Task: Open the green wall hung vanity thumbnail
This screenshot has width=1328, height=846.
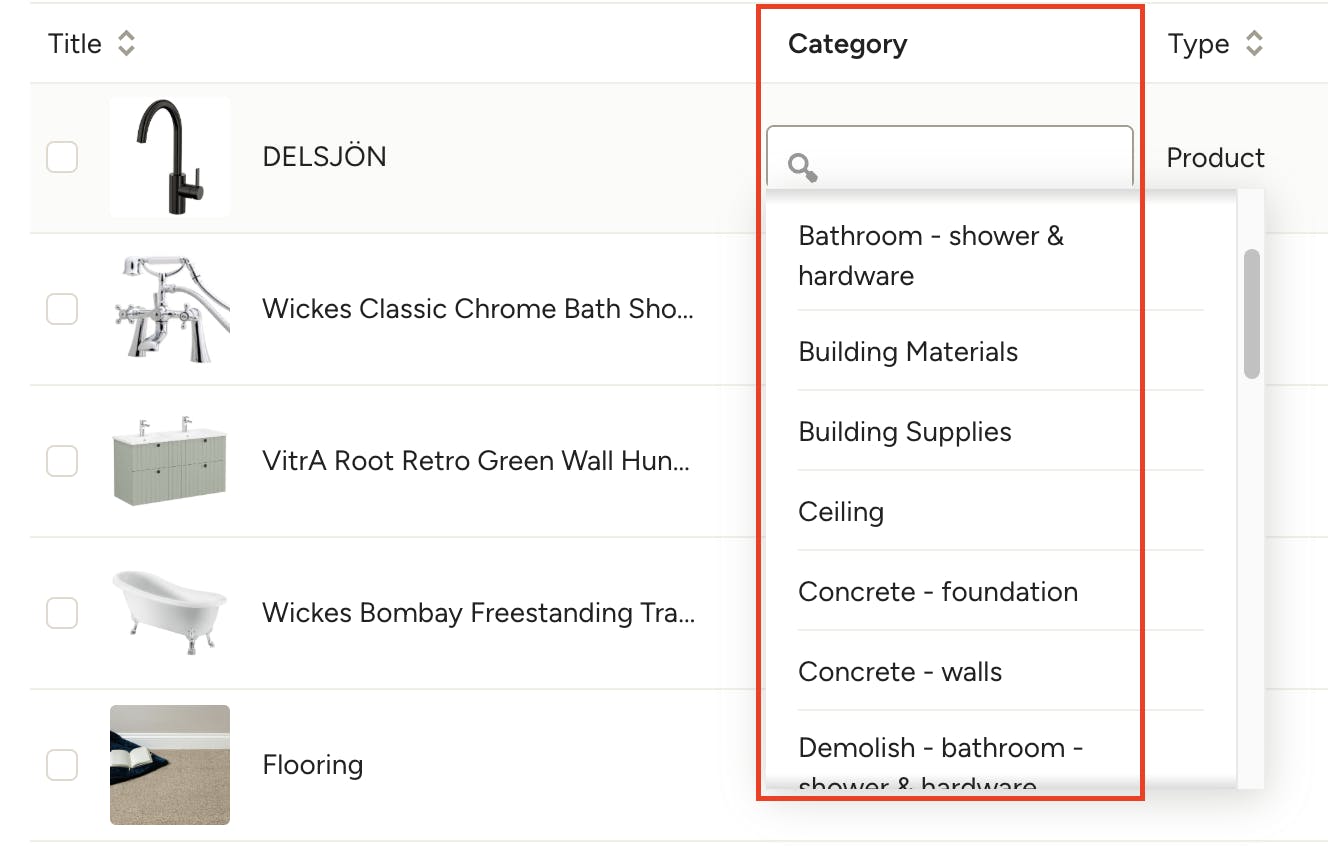Action: coord(170,461)
